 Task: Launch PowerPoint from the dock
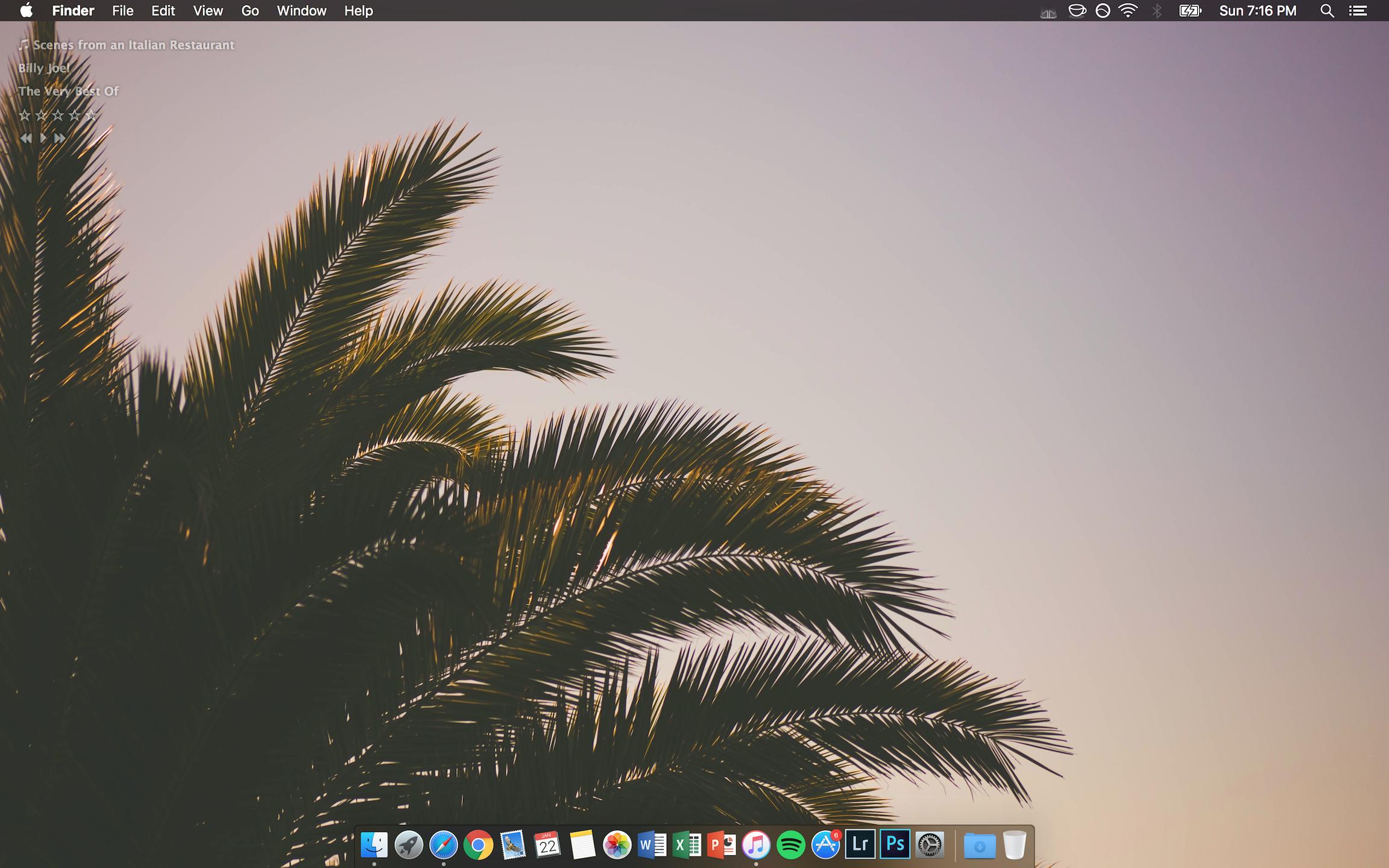[x=722, y=845]
